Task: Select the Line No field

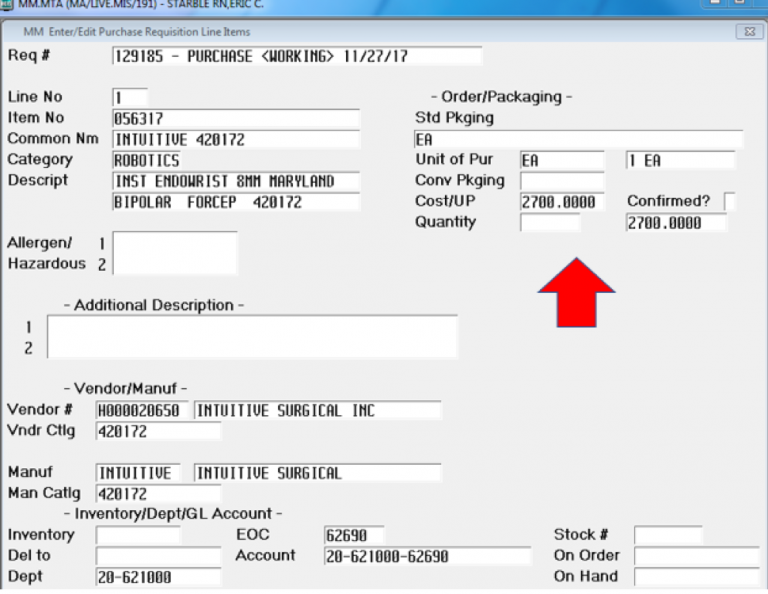Action: tap(130, 97)
